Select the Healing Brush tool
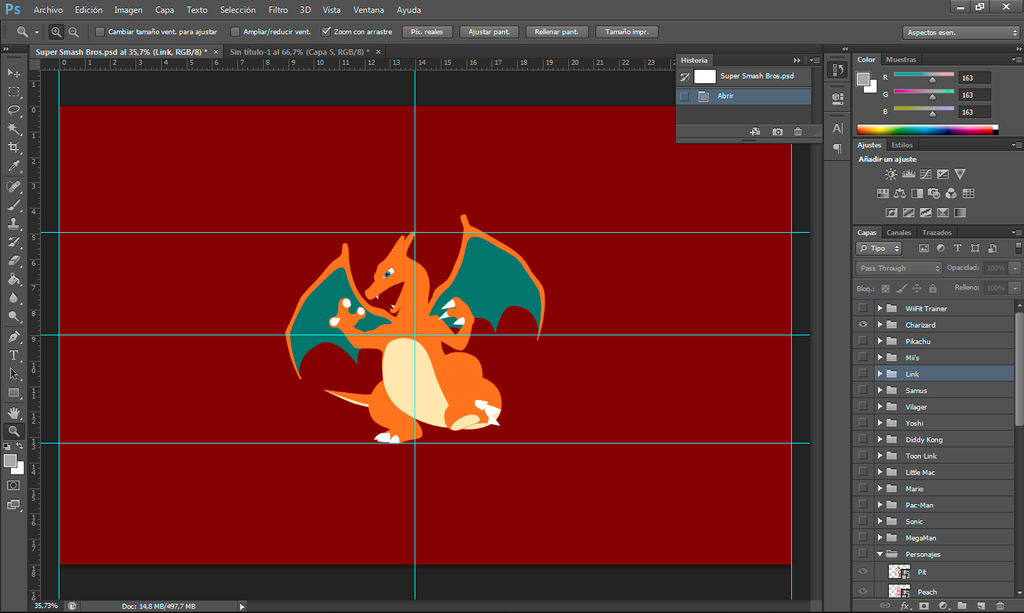Image resolution: width=1024 pixels, height=613 pixels. click(x=13, y=187)
